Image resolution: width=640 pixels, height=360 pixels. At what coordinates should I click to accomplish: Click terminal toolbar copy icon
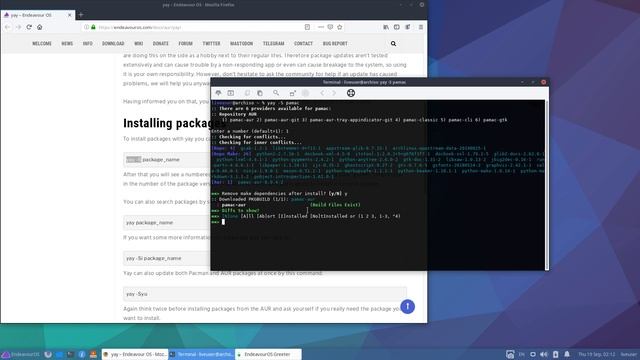point(247,93)
